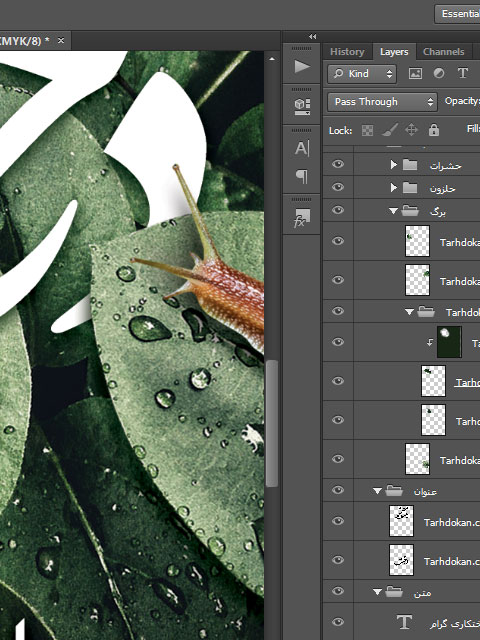This screenshot has height=640, width=480.
Task: Filter layers by type T icon
Action: coord(462,73)
